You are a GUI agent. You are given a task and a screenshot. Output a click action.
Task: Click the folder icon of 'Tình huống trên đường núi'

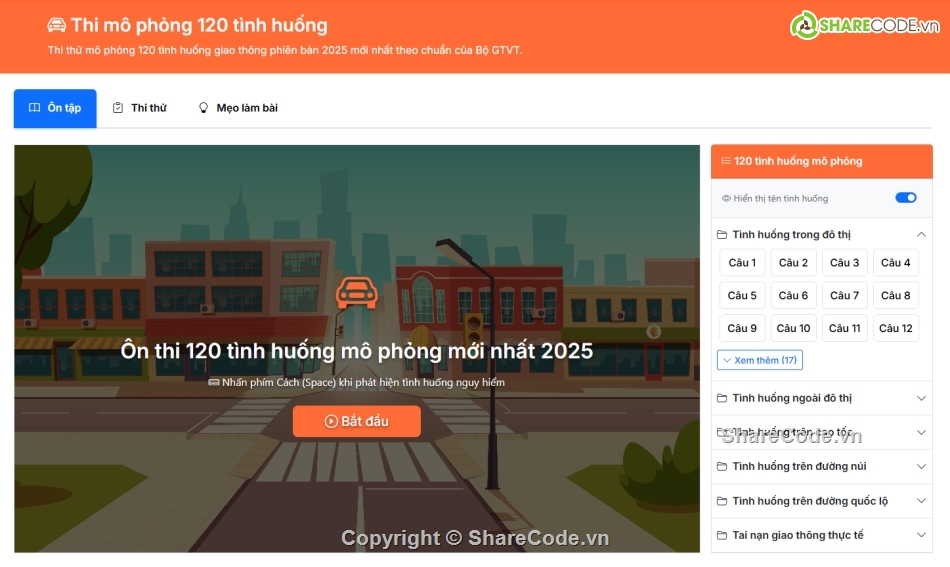(722, 467)
